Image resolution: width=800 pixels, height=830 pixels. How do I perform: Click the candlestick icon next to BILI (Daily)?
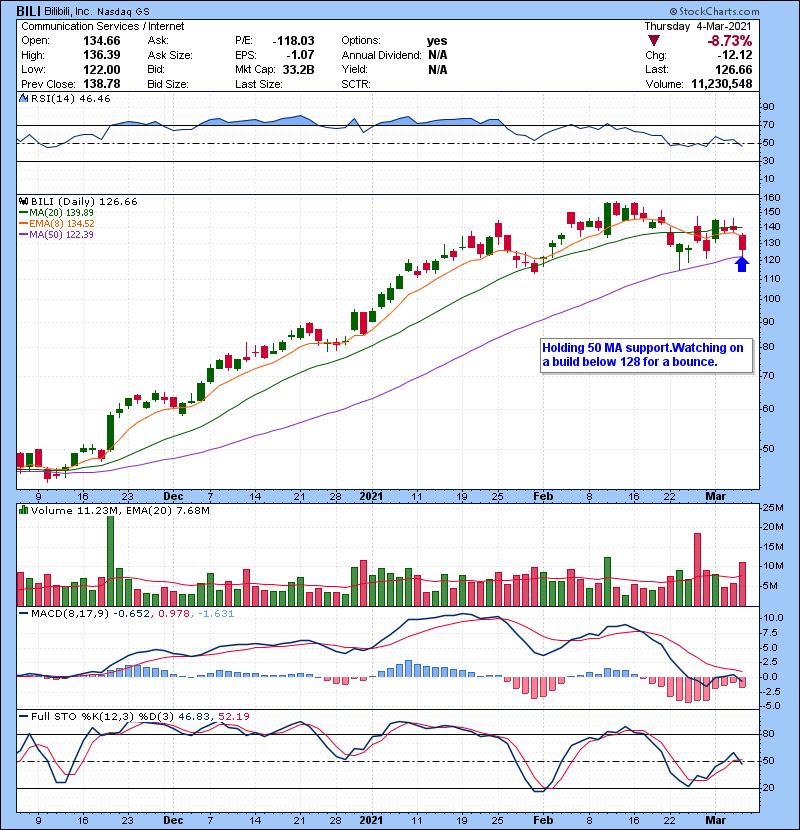coord(23,201)
